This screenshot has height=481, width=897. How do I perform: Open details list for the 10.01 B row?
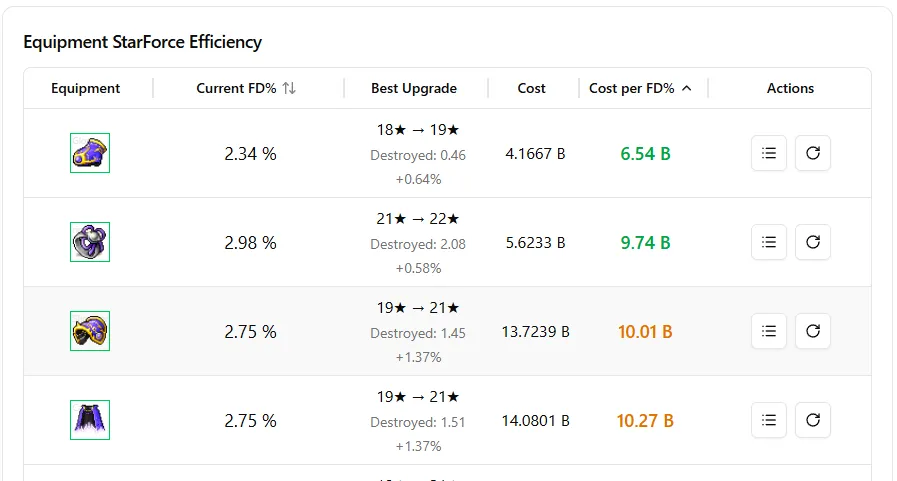click(x=769, y=331)
